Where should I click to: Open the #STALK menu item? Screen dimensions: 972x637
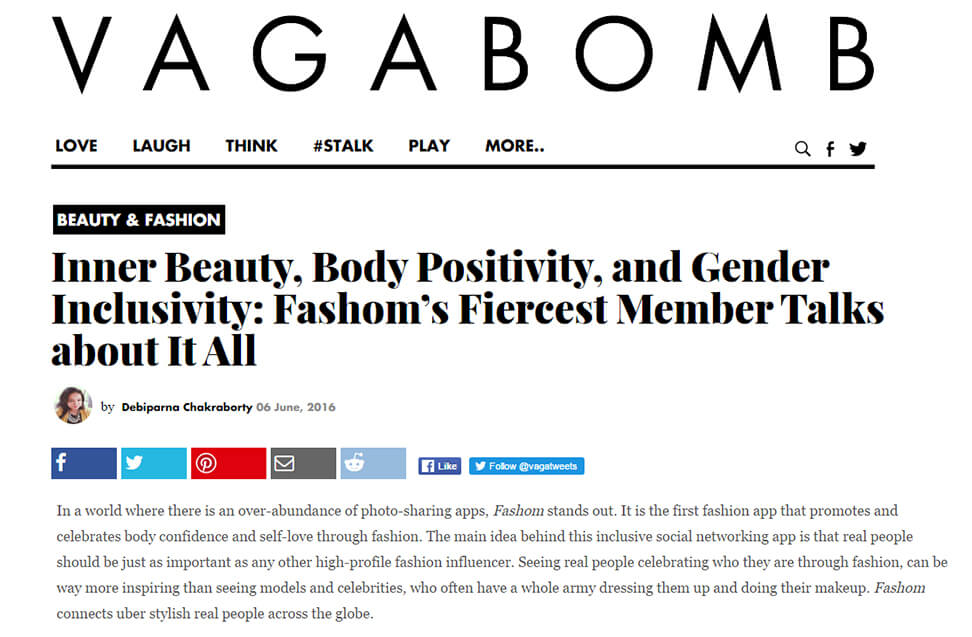tap(343, 146)
